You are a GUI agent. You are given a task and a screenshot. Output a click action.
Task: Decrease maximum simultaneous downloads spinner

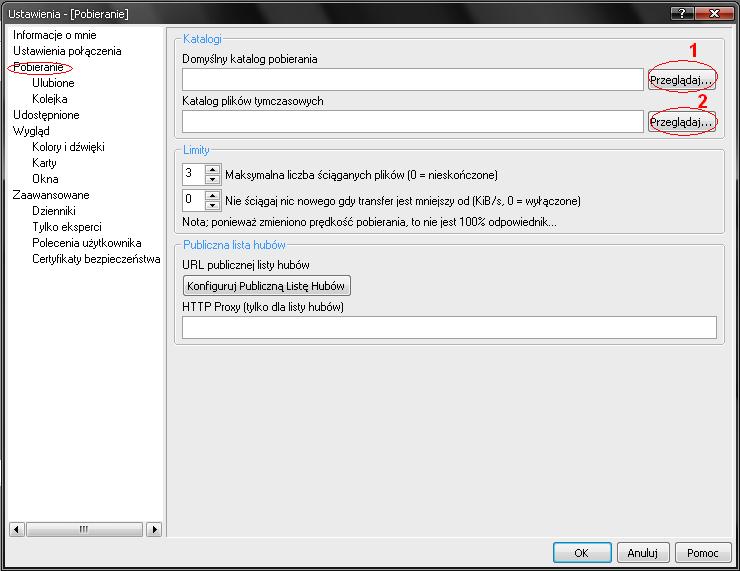212,179
